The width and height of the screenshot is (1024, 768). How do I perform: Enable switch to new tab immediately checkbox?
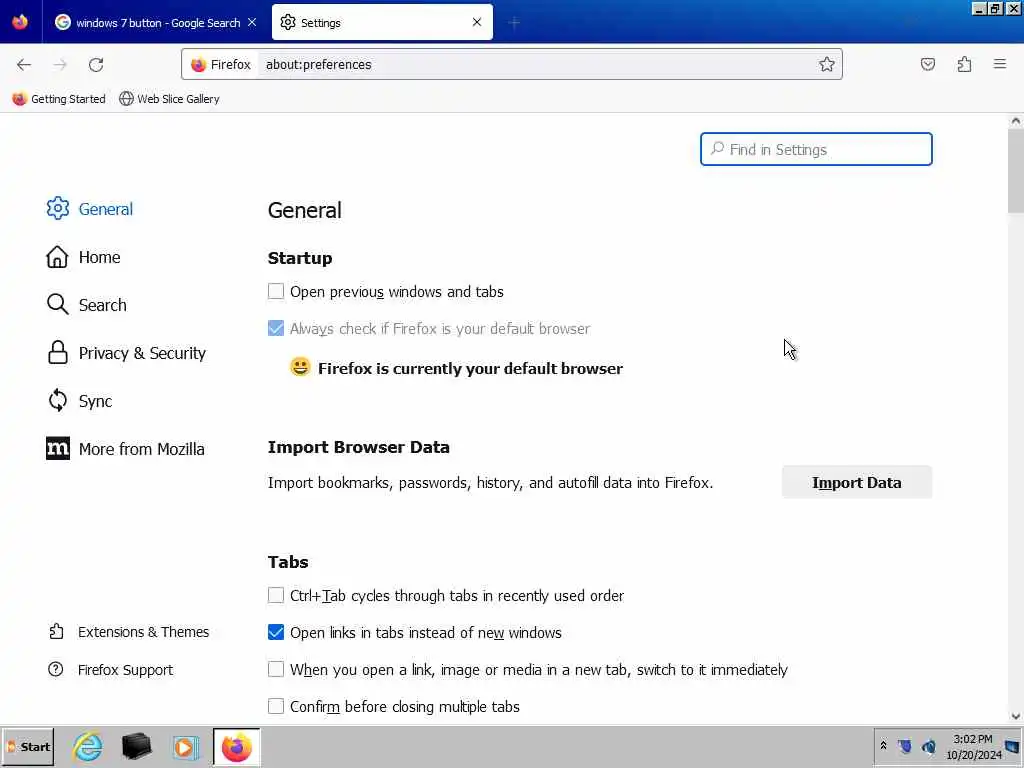[276, 669]
